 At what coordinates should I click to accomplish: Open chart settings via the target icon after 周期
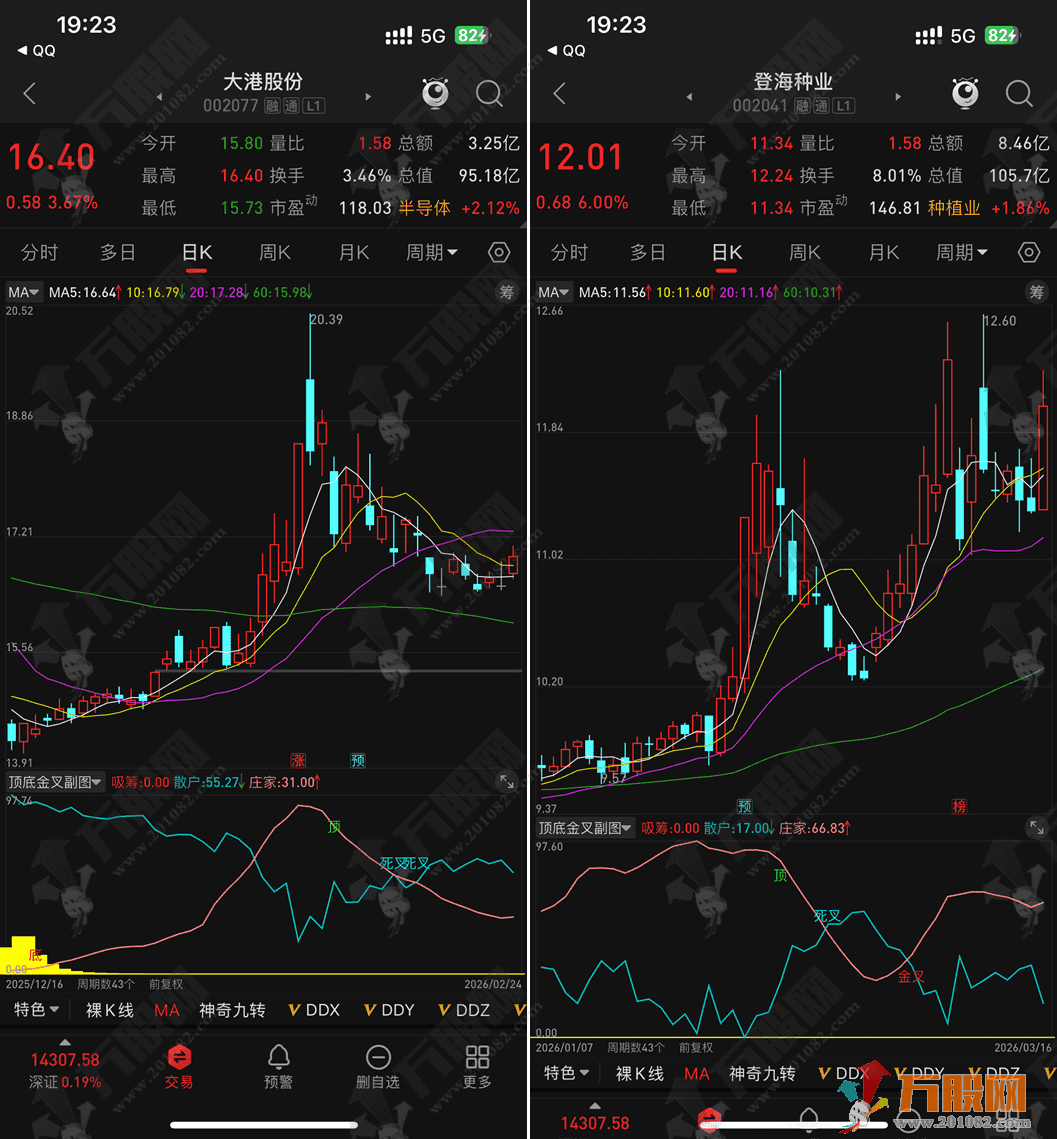tap(498, 252)
